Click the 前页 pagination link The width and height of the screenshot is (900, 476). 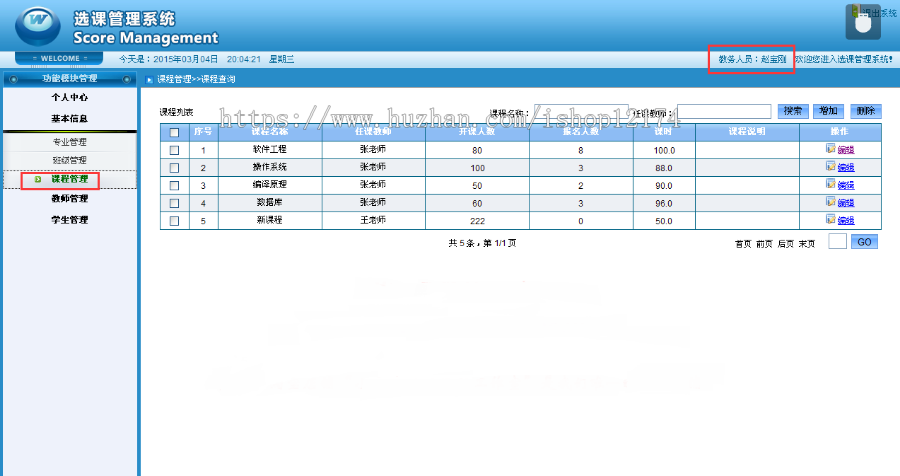pyautogui.click(x=765, y=244)
